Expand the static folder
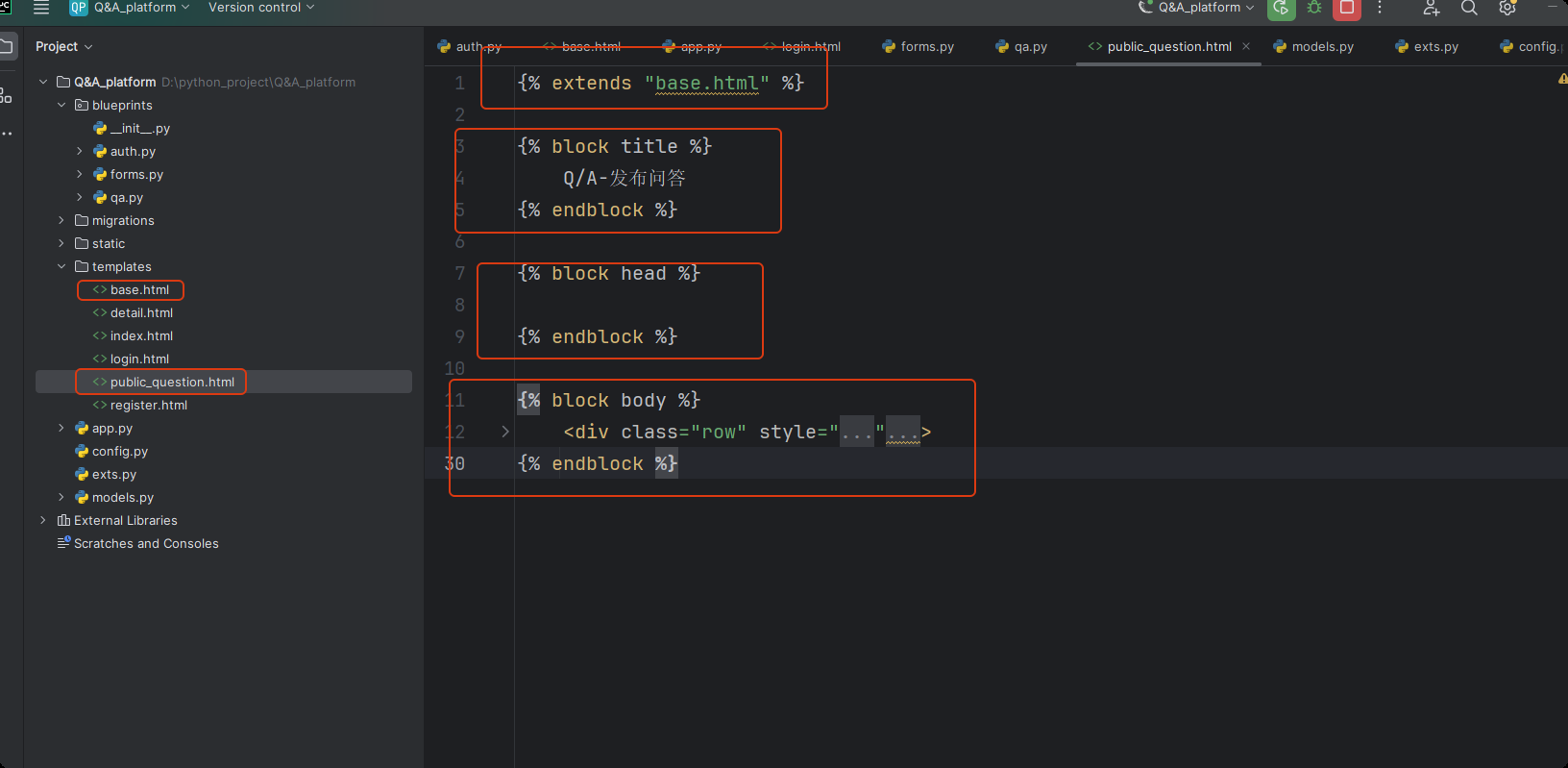This screenshot has height=768, width=1568. coord(61,243)
